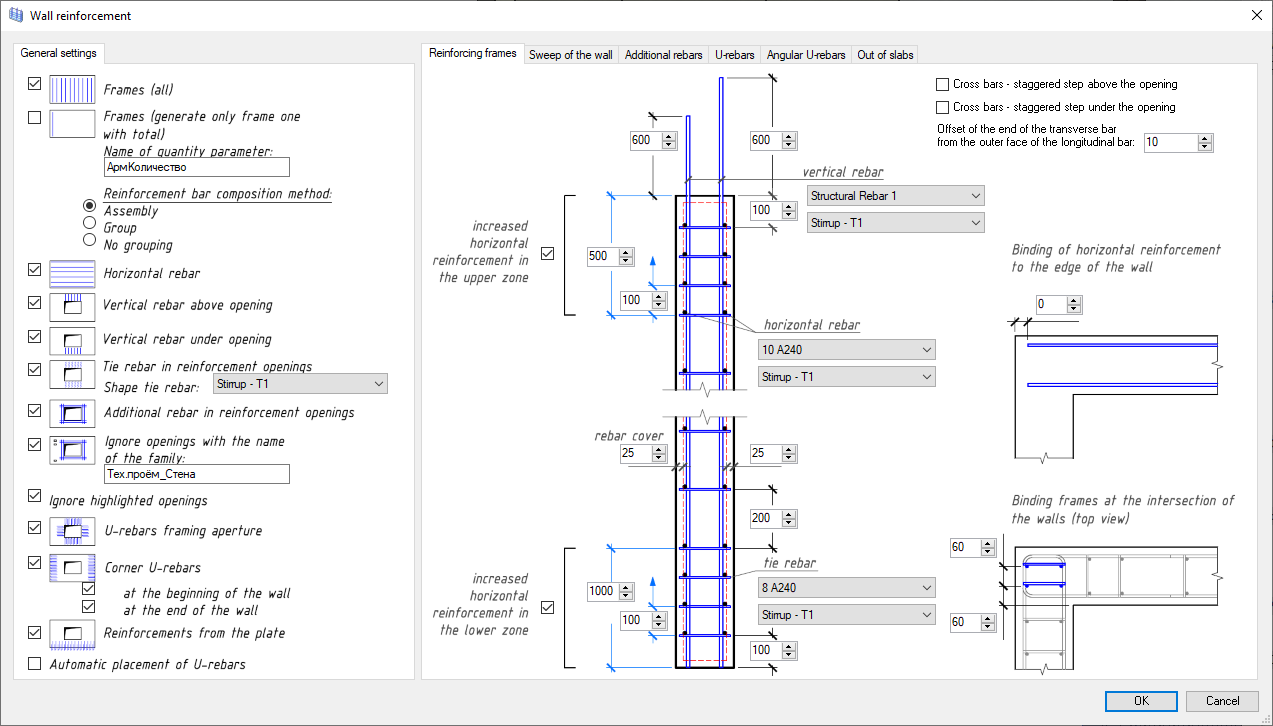Select Assembly composition method
This screenshot has height=726, width=1273.
click(90, 204)
